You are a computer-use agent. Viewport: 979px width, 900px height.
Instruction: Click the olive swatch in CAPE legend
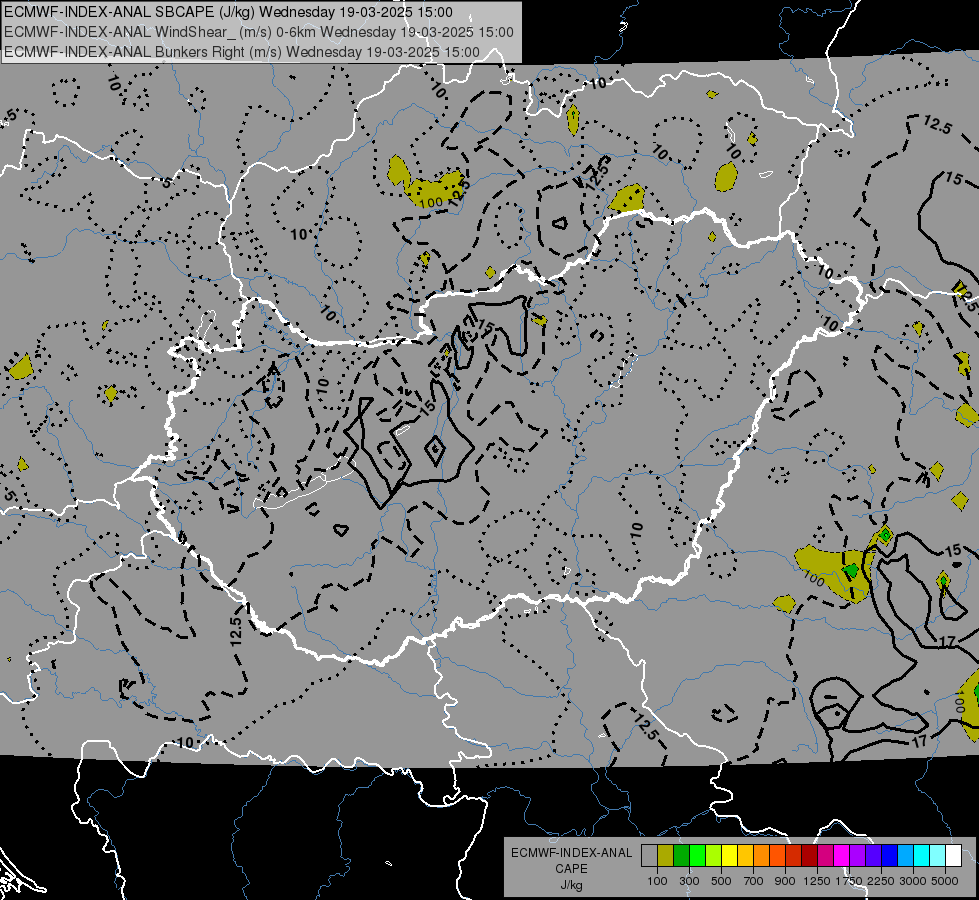[x=666, y=856]
